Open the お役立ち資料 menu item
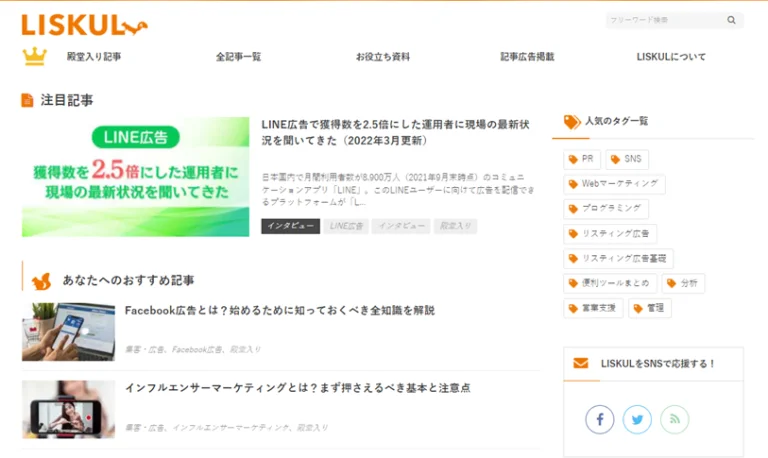The height and width of the screenshot is (458, 768). click(x=382, y=57)
